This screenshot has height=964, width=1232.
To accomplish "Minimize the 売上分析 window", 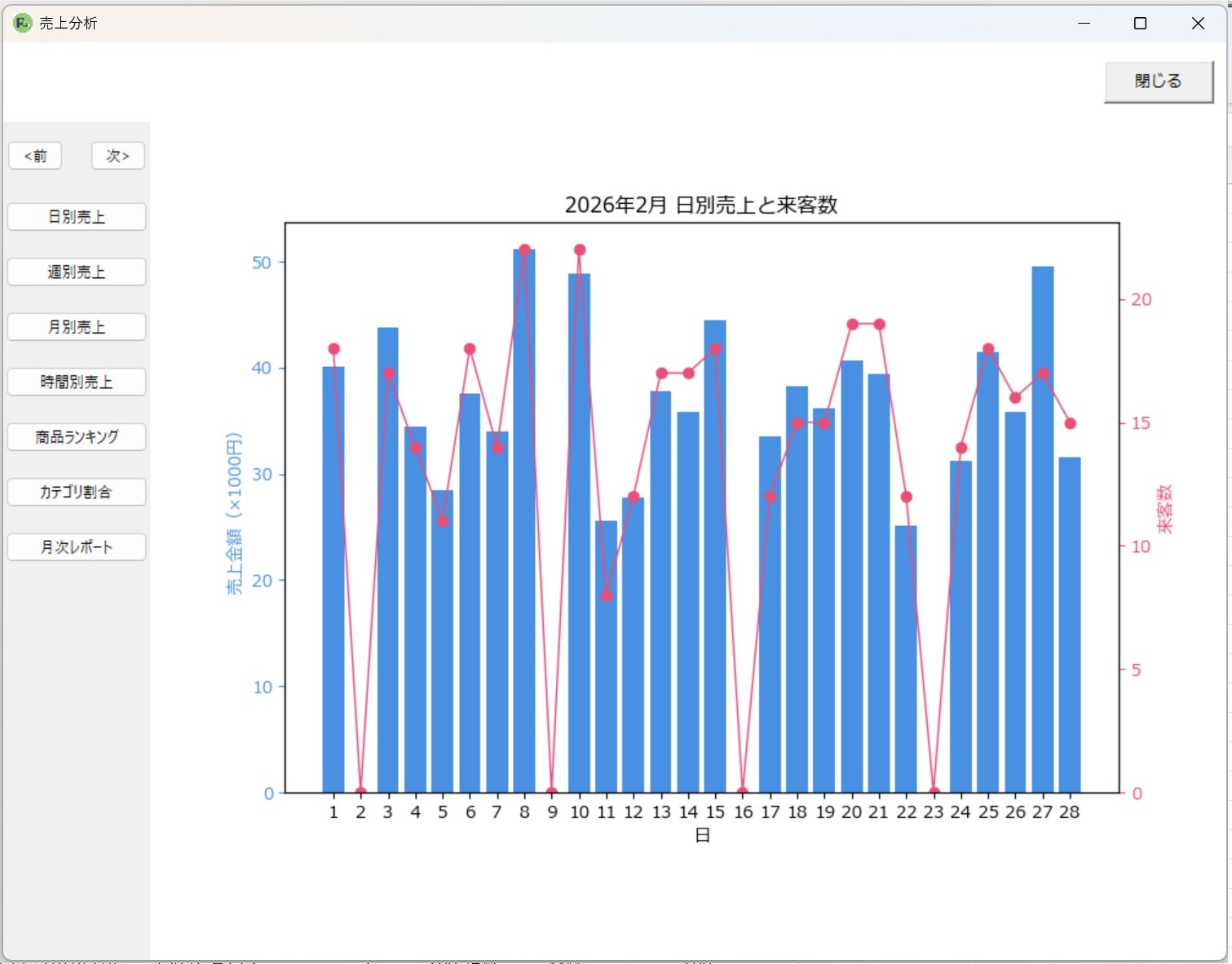I will pyautogui.click(x=1084, y=23).
